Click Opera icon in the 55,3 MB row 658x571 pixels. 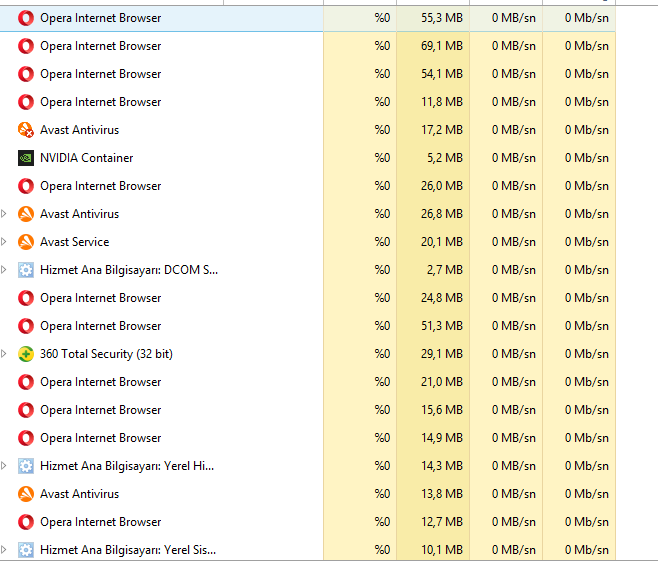pyautogui.click(x=26, y=18)
